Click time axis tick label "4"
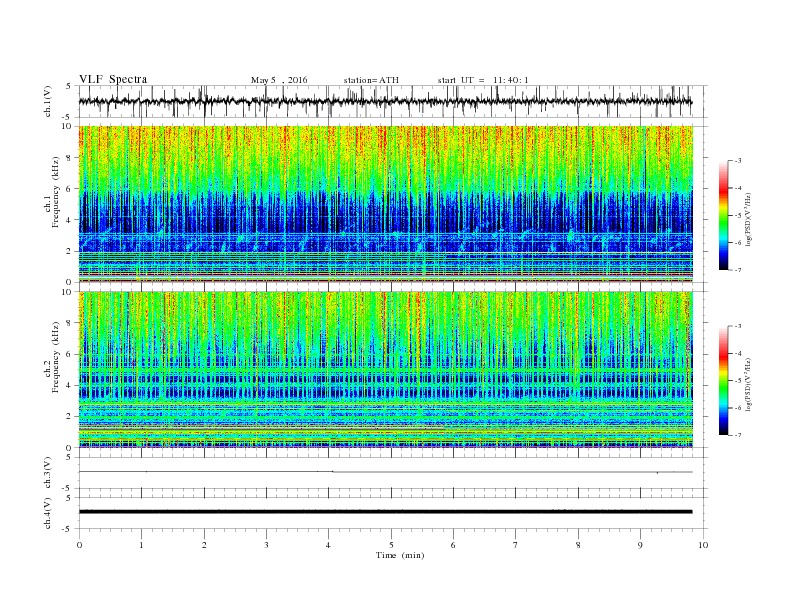Viewport: 792px width, 612px height. [328, 545]
